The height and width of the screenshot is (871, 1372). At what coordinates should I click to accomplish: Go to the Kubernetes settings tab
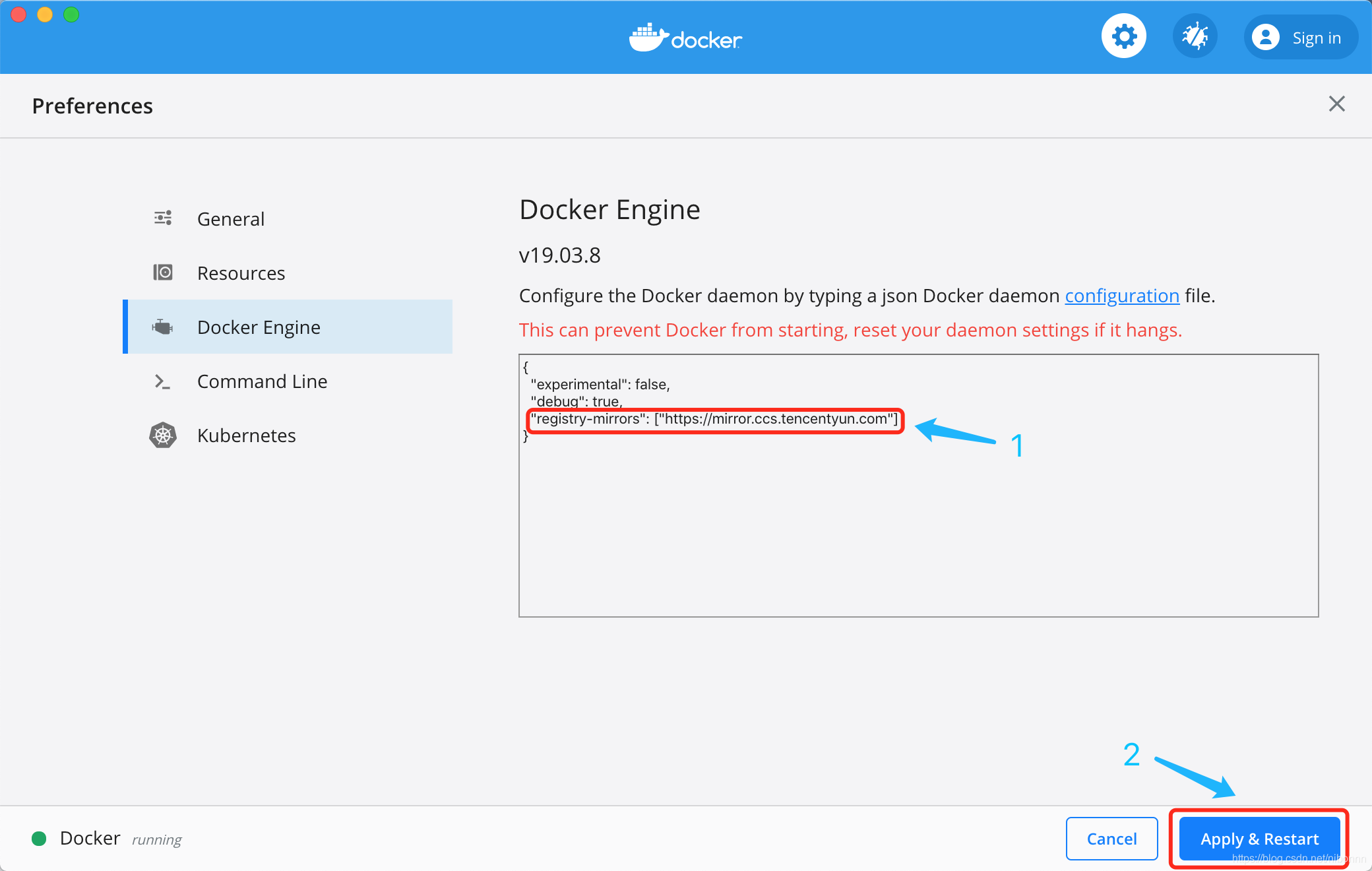246,435
